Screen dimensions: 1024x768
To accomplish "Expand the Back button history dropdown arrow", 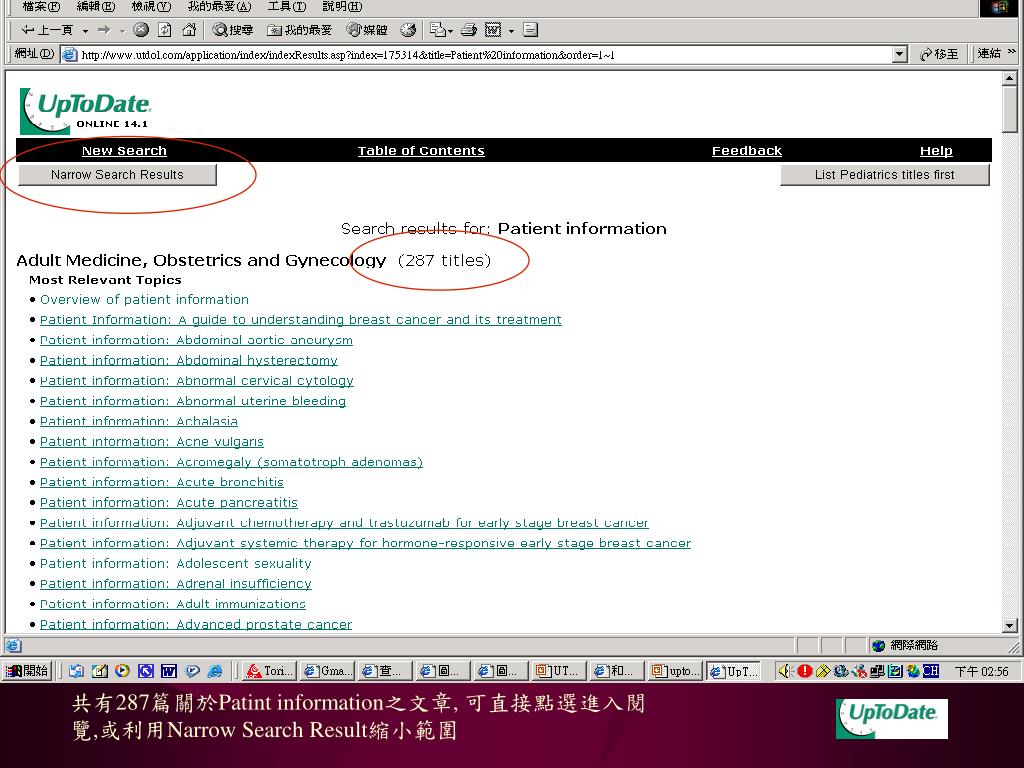I will point(85,30).
